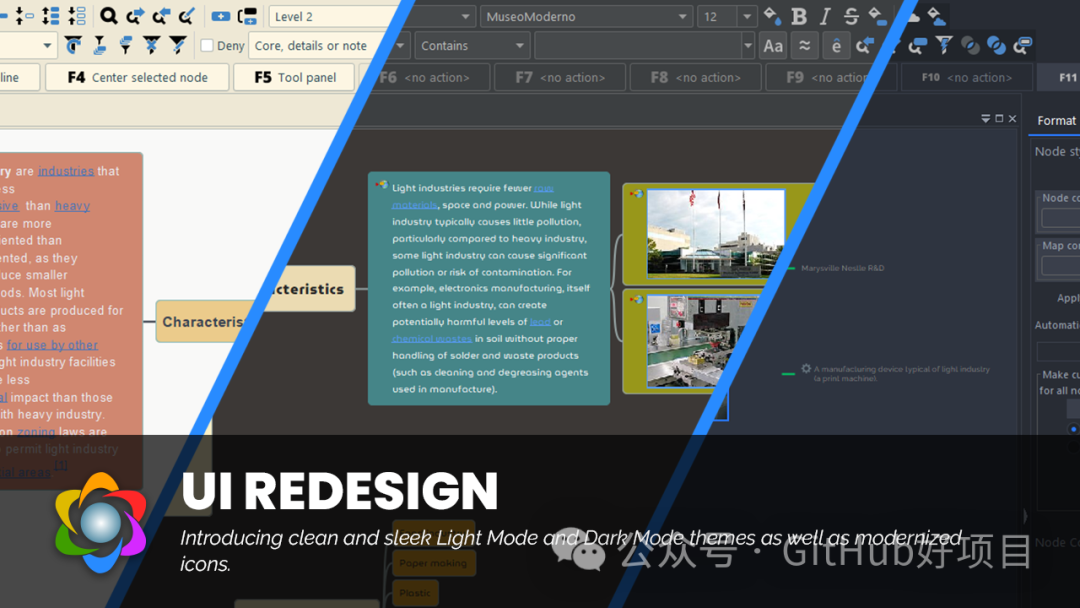Click the no-filtering funnel with X icon
Viewport: 1080px width, 608px height.
click(152, 45)
